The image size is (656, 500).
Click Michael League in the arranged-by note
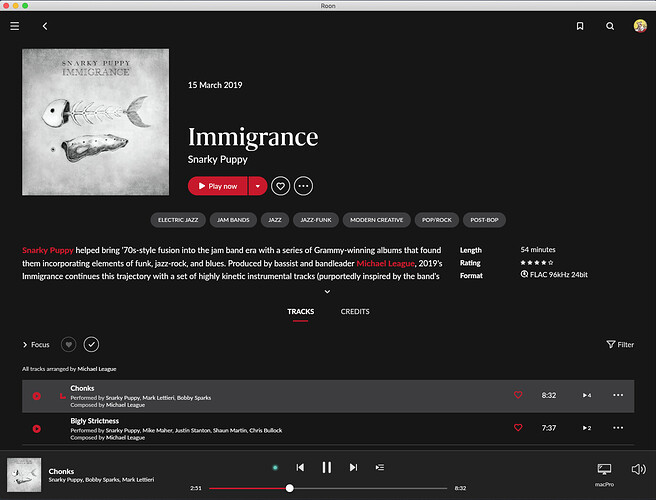[x=97, y=369]
